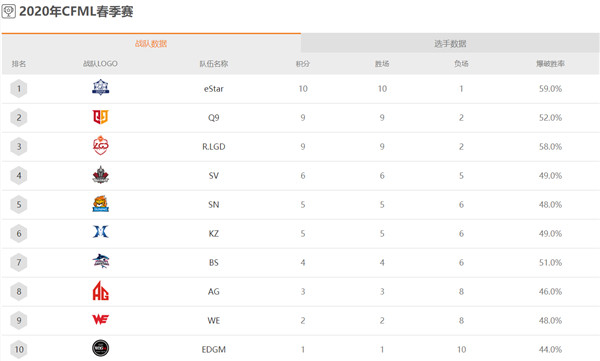Open the EDGM team name link
The height and width of the screenshot is (361, 600).
coord(214,350)
